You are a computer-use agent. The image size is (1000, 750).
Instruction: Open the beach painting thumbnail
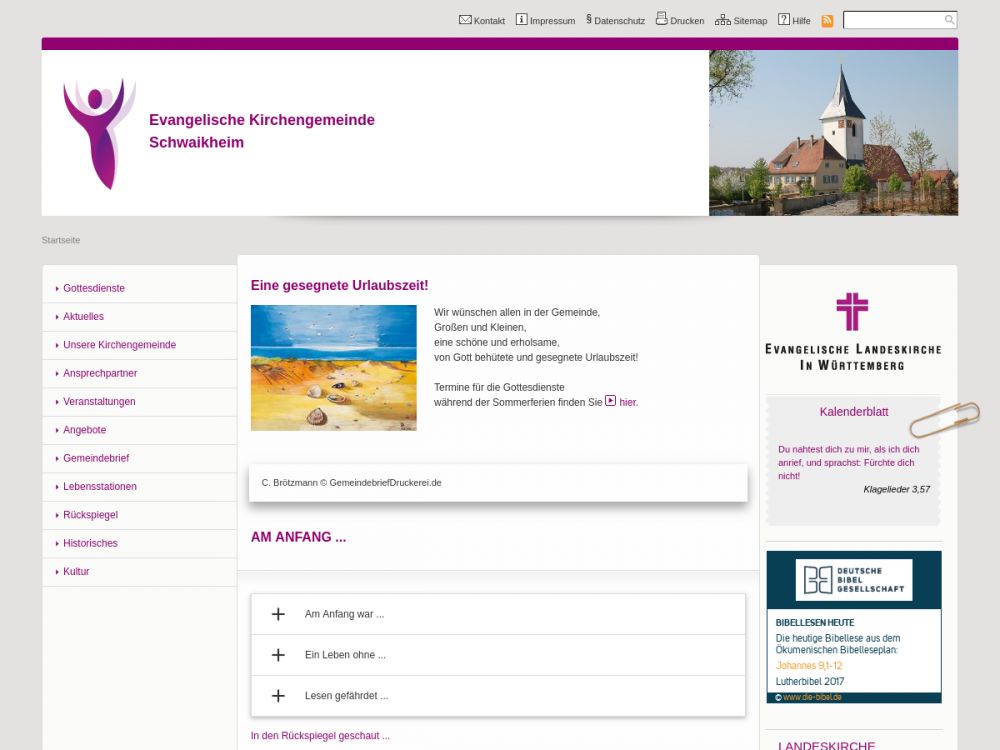(333, 368)
